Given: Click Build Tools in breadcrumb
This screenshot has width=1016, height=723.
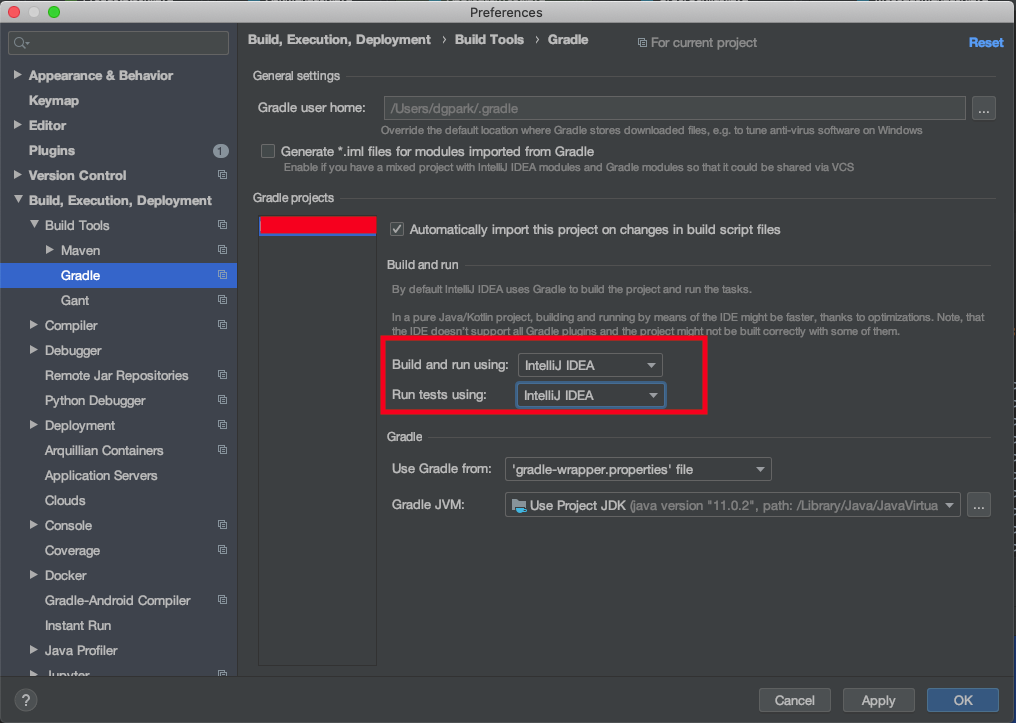Looking at the screenshot, I should pos(489,40).
